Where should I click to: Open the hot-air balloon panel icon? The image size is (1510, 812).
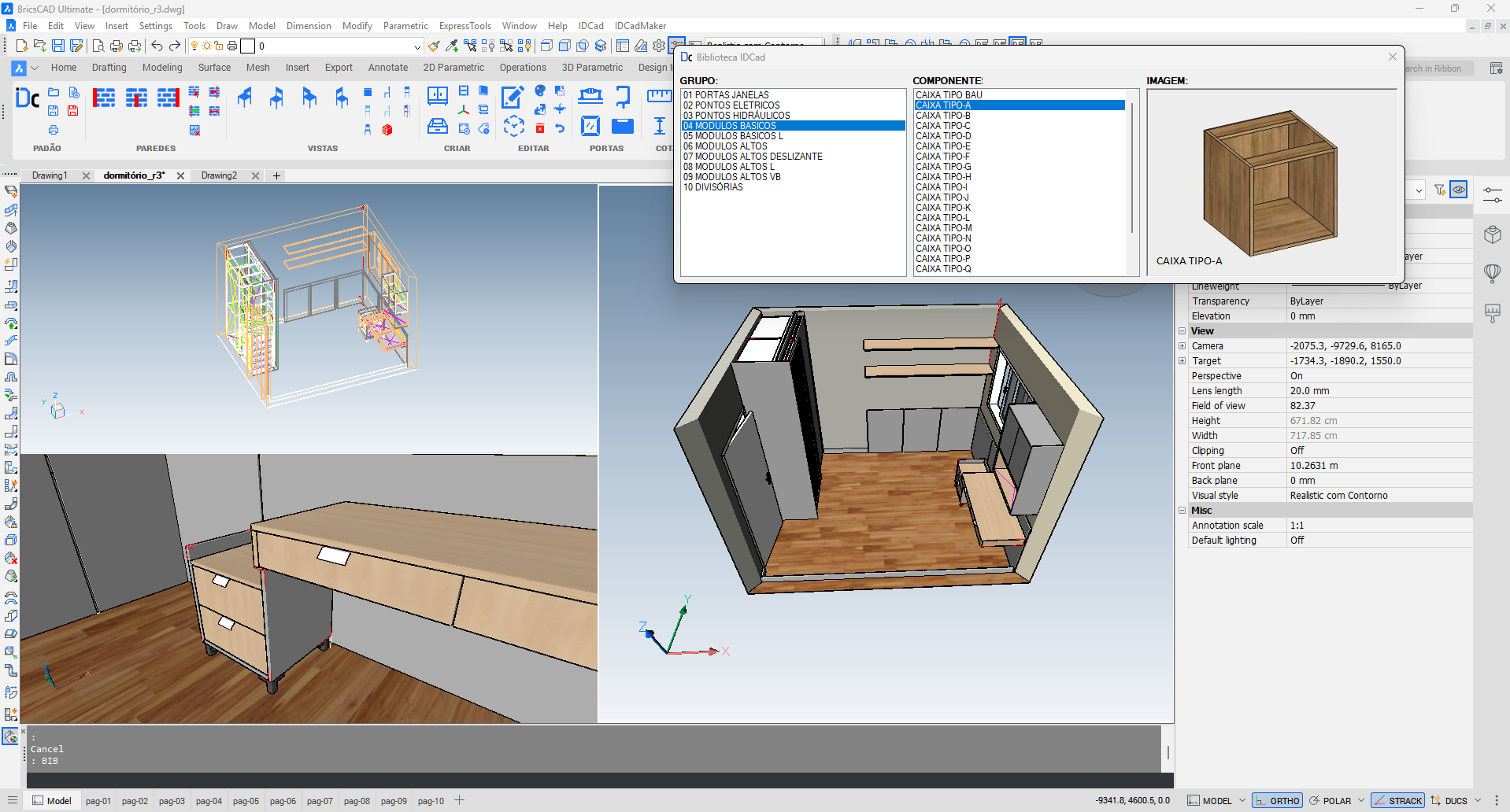1492,273
